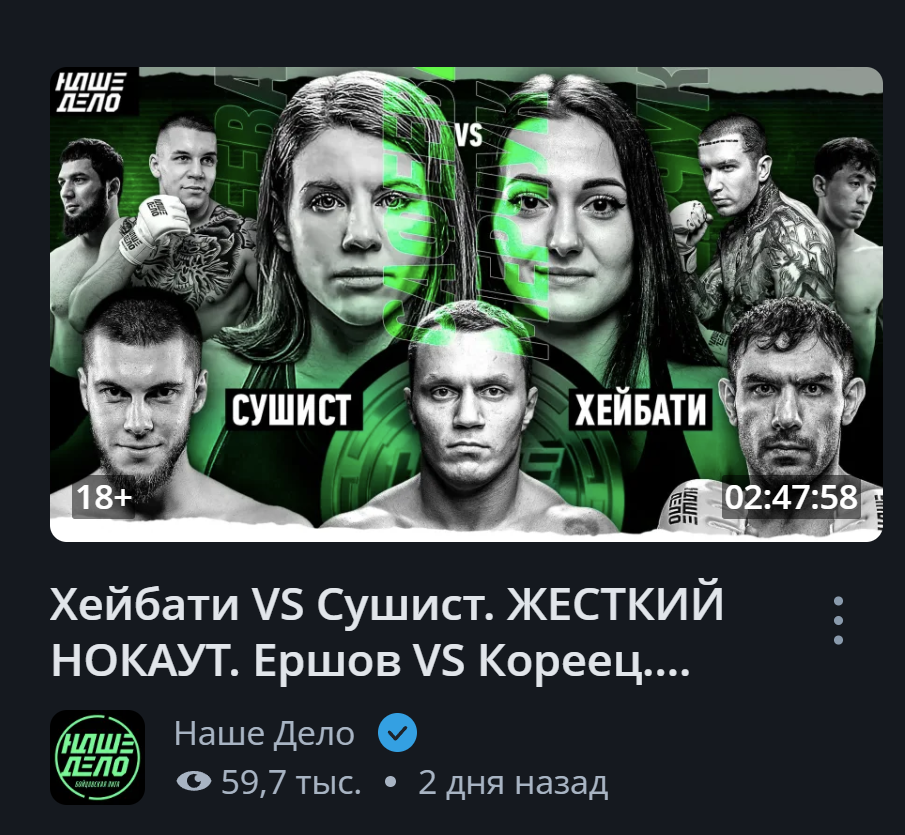Click the white VS text on the thumbnail

tap(468, 136)
